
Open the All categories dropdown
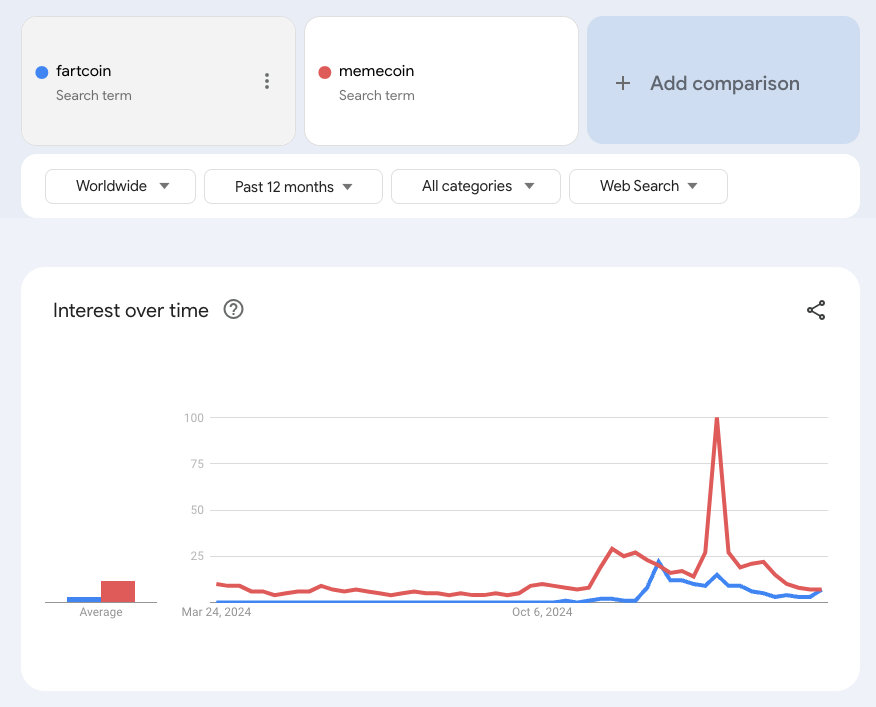point(476,186)
